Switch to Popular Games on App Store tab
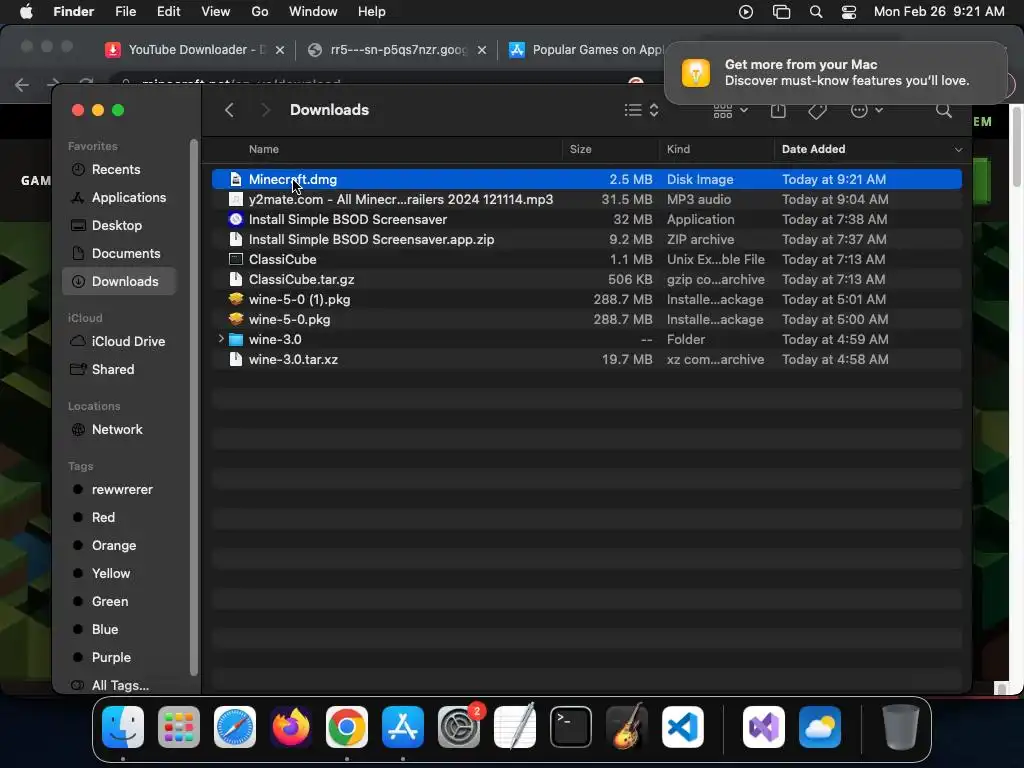Screen dimensions: 1024x768 click(x=588, y=50)
